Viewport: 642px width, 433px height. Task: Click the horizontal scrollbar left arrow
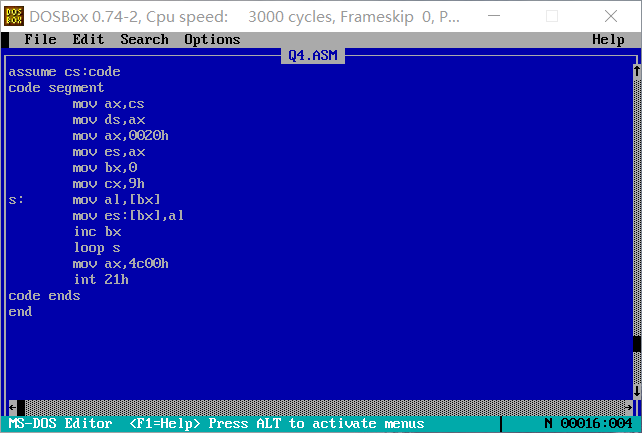click(12, 408)
